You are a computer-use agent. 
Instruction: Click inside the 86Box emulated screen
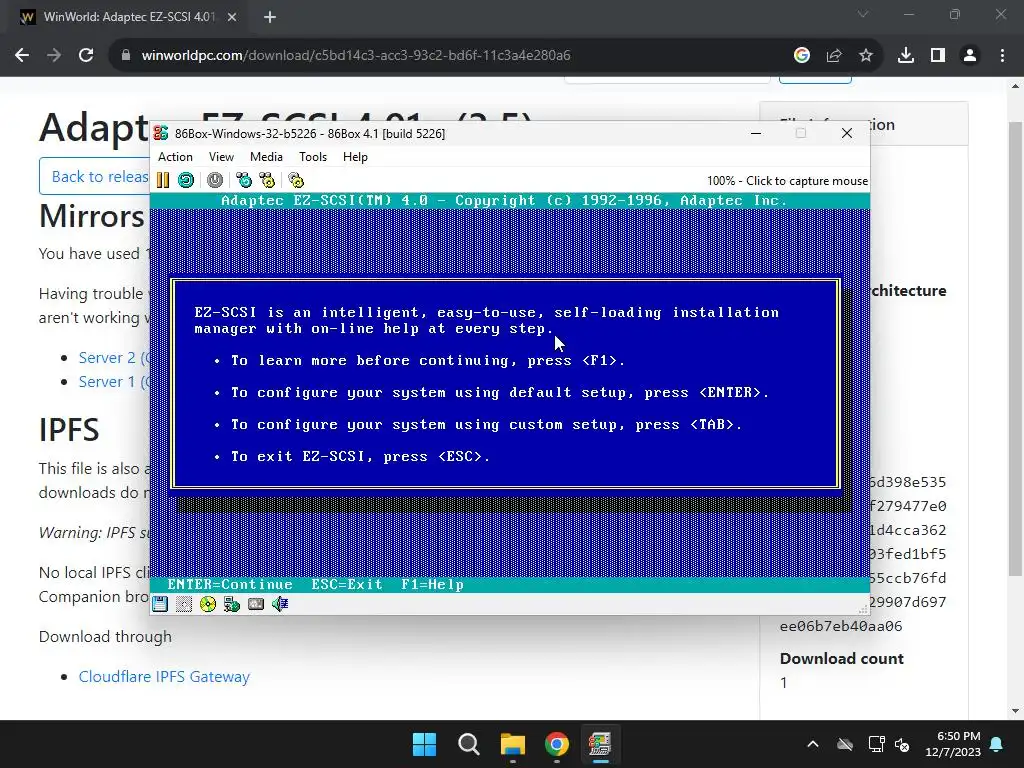click(x=509, y=392)
